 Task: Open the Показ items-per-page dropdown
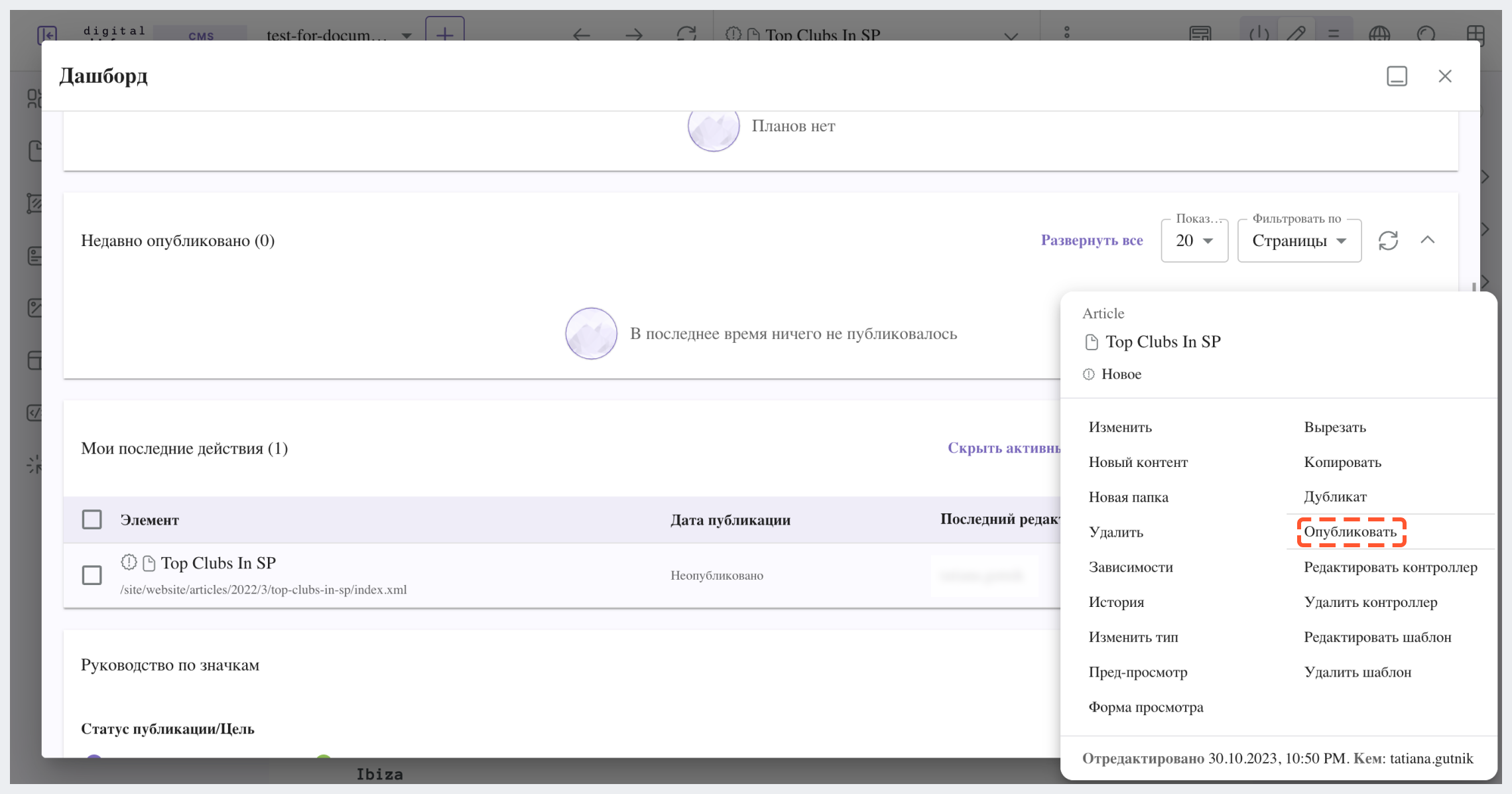pyautogui.click(x=1194, y=240)
